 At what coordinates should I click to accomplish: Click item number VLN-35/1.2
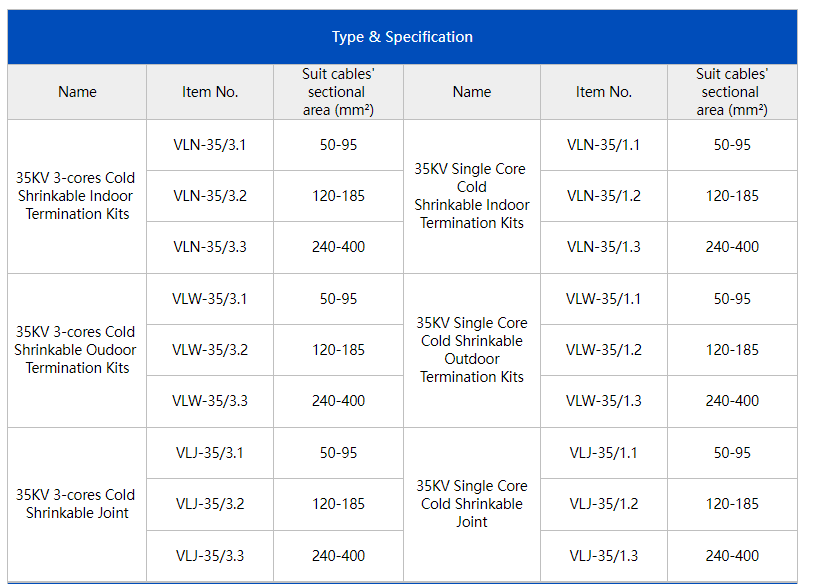(603, 196)
